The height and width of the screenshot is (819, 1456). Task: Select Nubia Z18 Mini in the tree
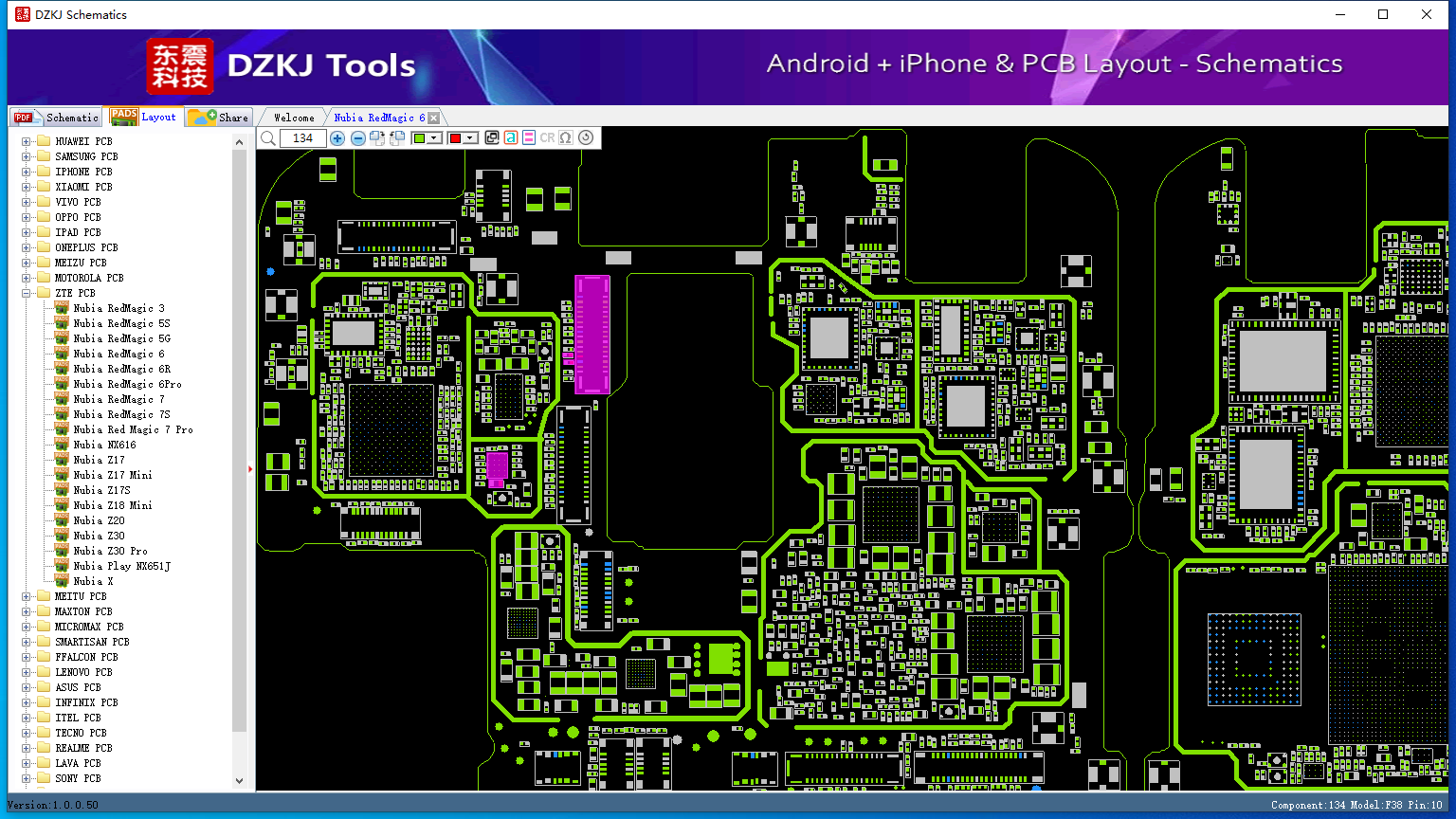click(112, 505)
